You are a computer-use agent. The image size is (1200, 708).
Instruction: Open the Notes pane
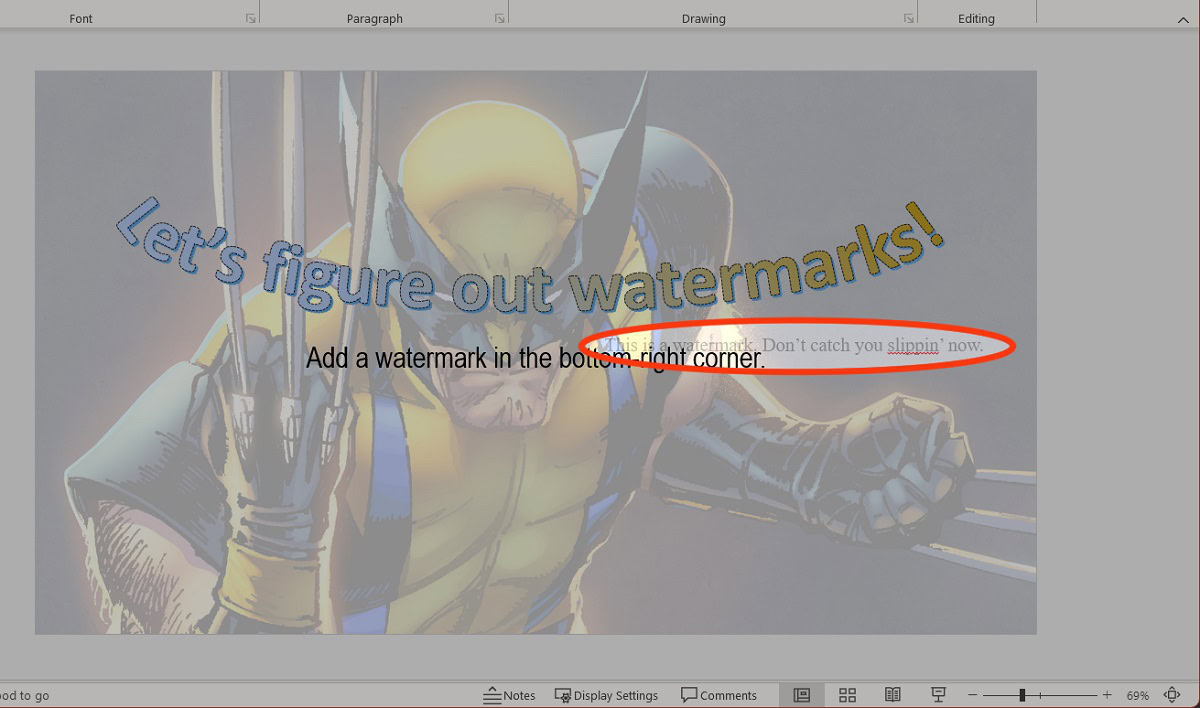[x=509, y=695]
